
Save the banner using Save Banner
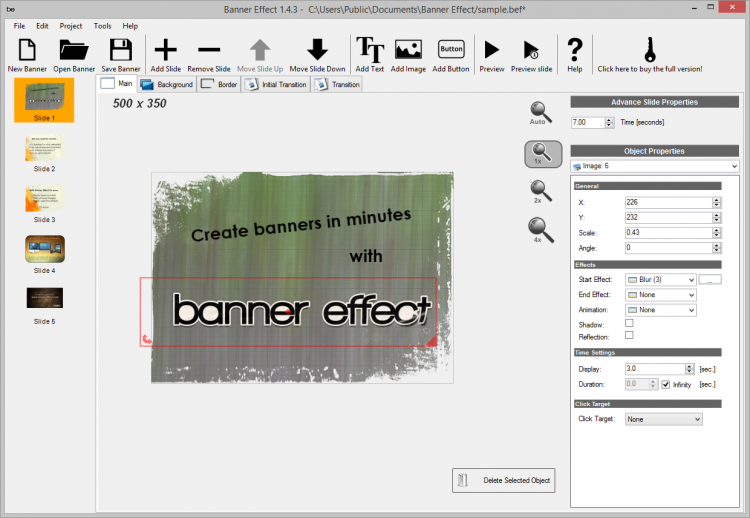tap(121, 50)
